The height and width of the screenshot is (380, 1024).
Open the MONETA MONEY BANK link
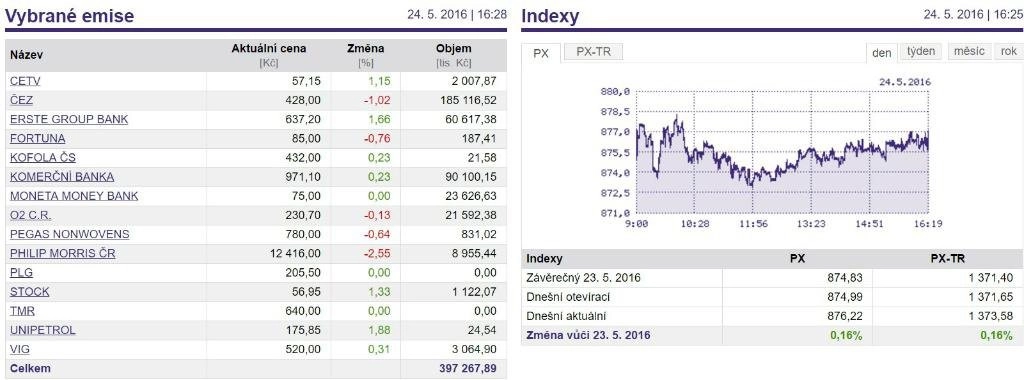click(74, 196)
